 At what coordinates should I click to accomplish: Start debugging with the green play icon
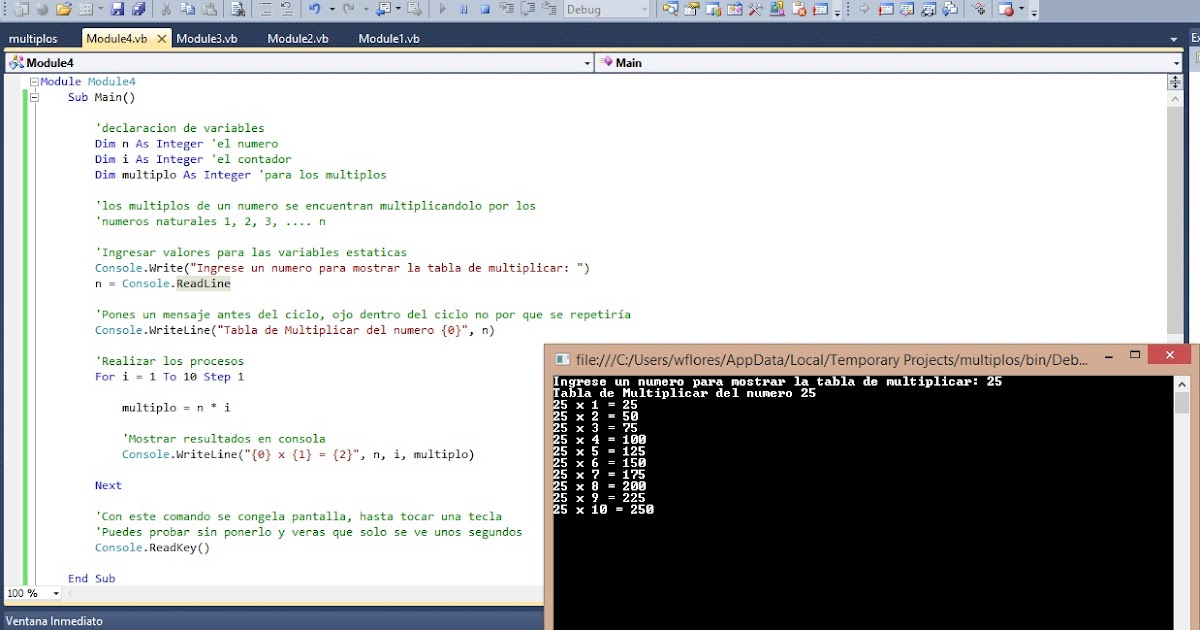(x=443, y=9)
